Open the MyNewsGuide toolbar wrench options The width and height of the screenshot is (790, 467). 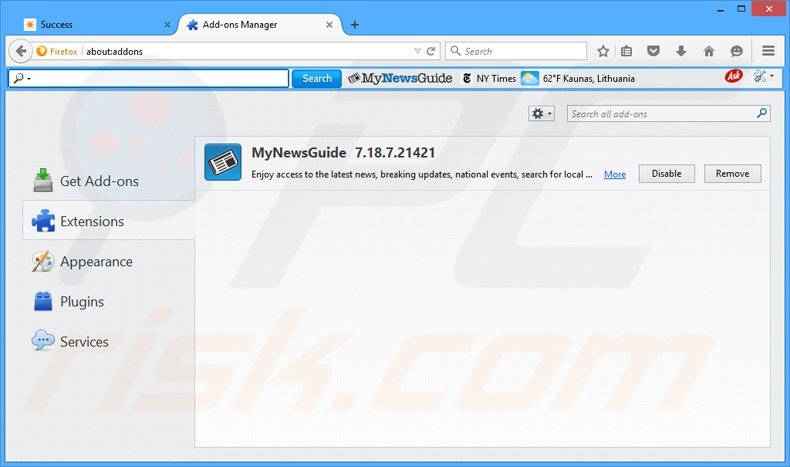tap(763, 77)
